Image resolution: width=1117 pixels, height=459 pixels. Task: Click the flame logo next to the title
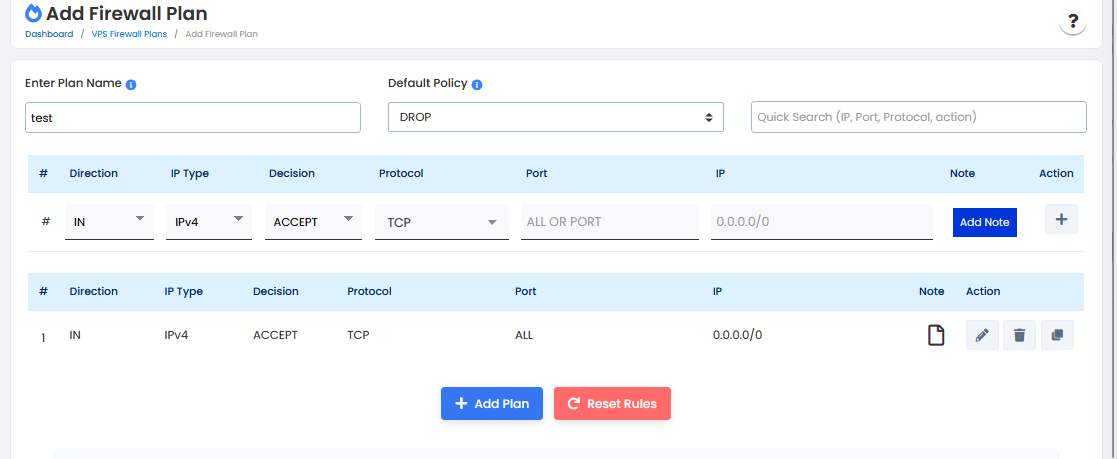(x=34, y=13)
